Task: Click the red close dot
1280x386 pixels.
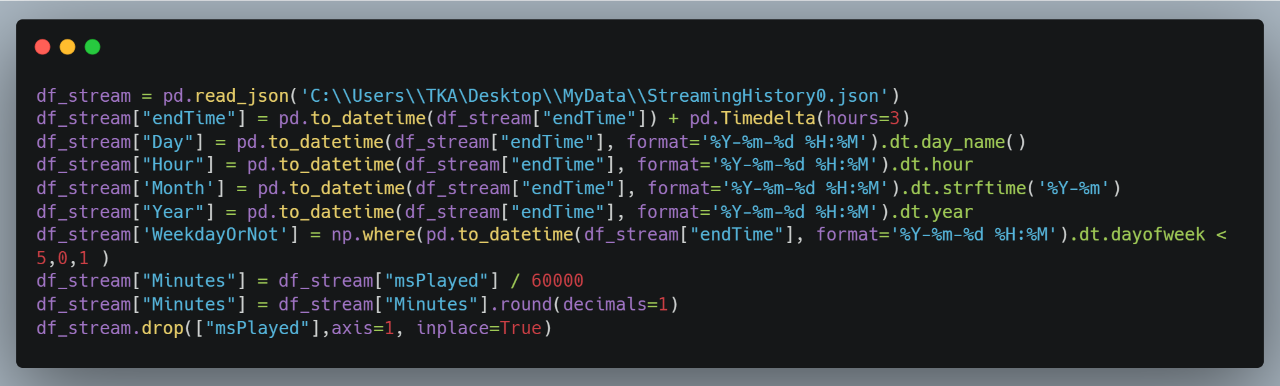Action: [42, 47]
